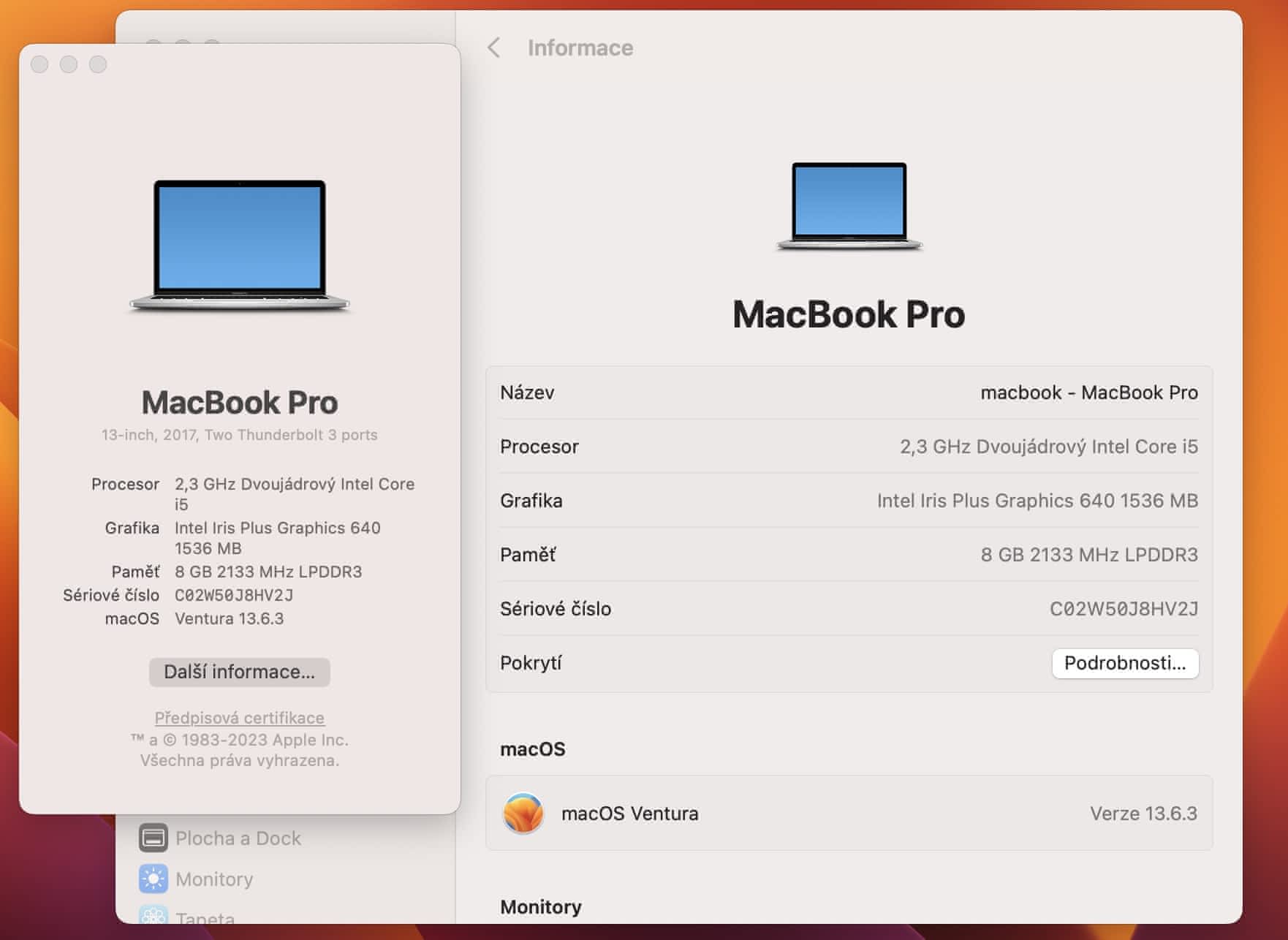
Task: Open the Předpisová certifikace link
Action: [x=240, y=718]
